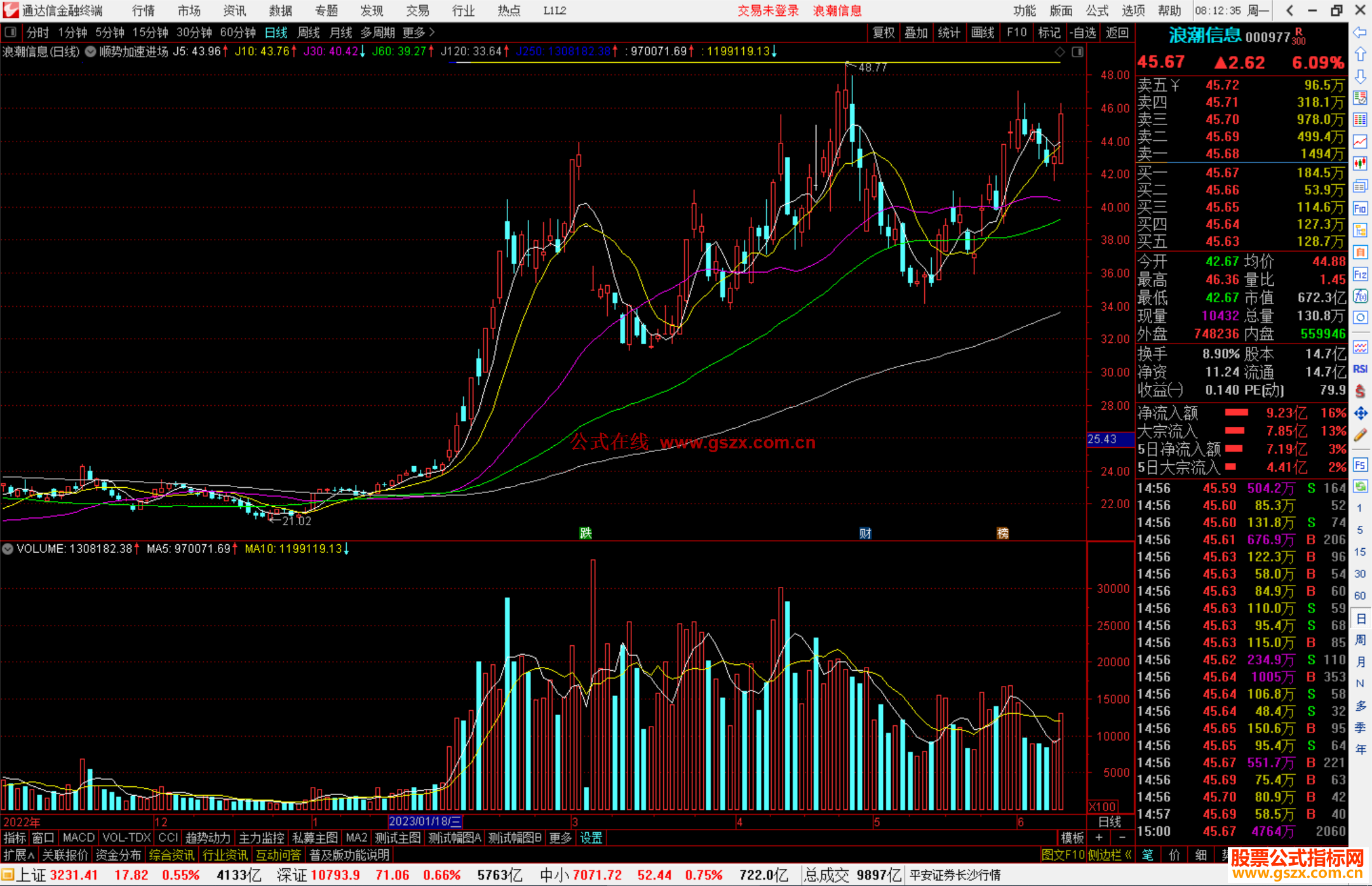The width and height of the screenshot is (1372, 886).
Task: Open the f(x) formula manager icon
Action: pyautogui.click(x=1360, y=297)
